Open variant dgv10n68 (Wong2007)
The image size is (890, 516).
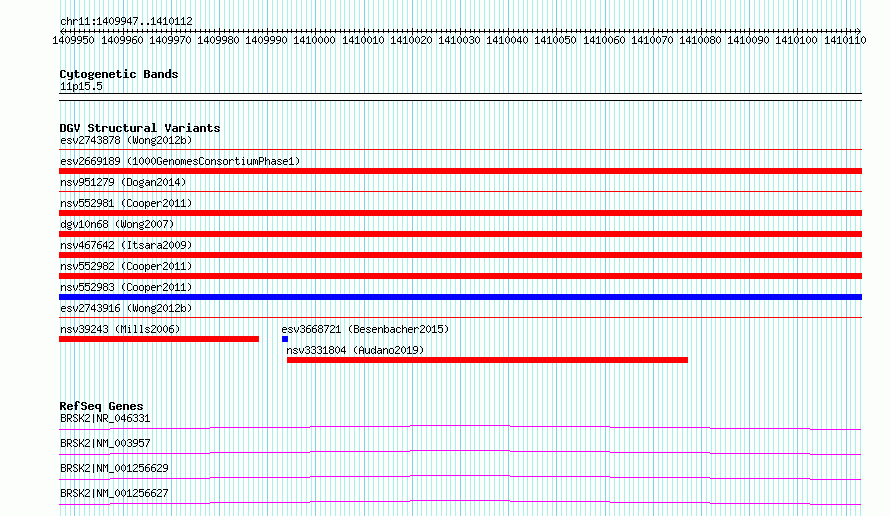tap(117, 224)
